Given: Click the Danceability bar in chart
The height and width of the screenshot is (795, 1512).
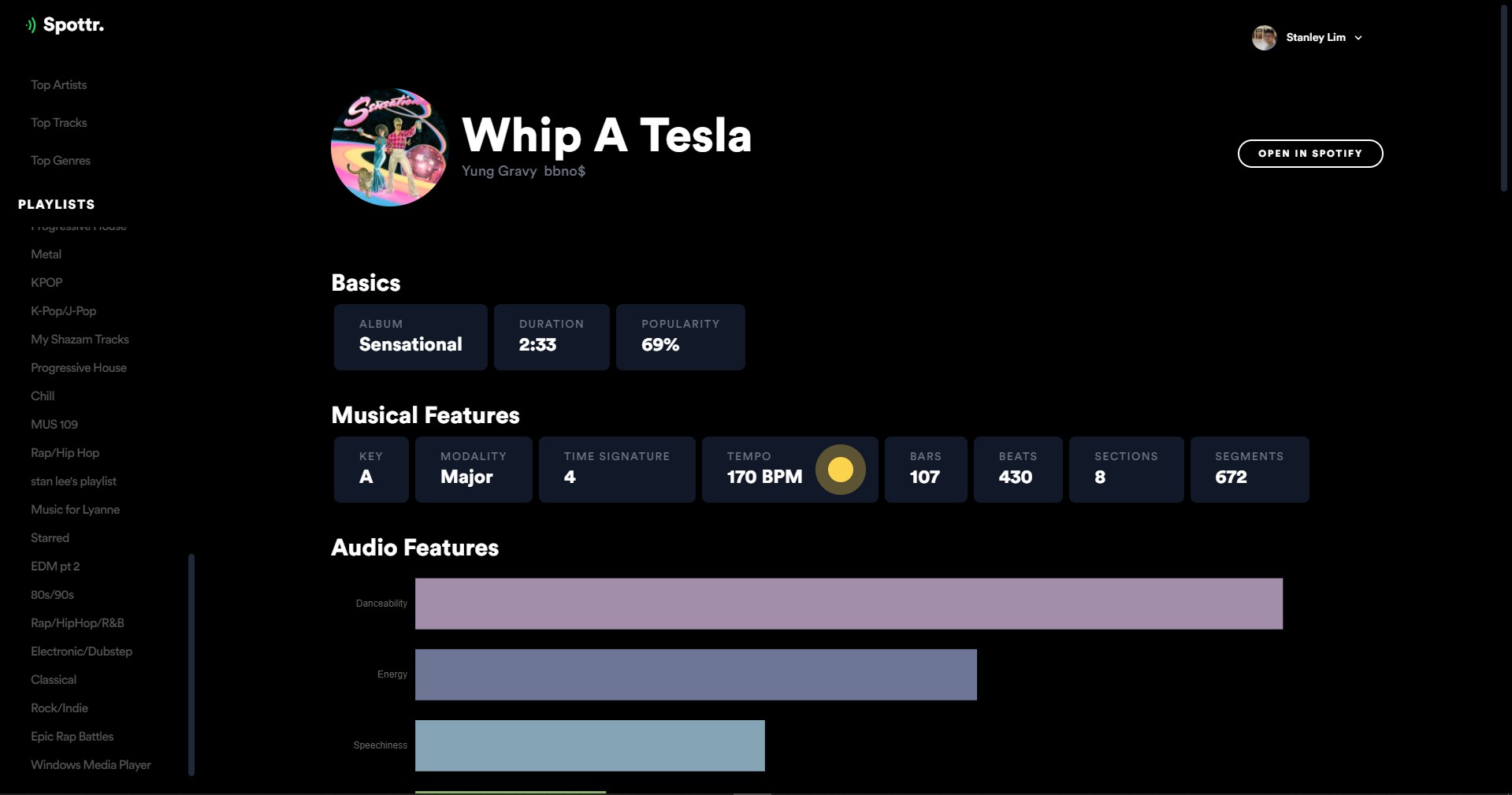Looking at the screenshot, I should (x=849, y=604).
